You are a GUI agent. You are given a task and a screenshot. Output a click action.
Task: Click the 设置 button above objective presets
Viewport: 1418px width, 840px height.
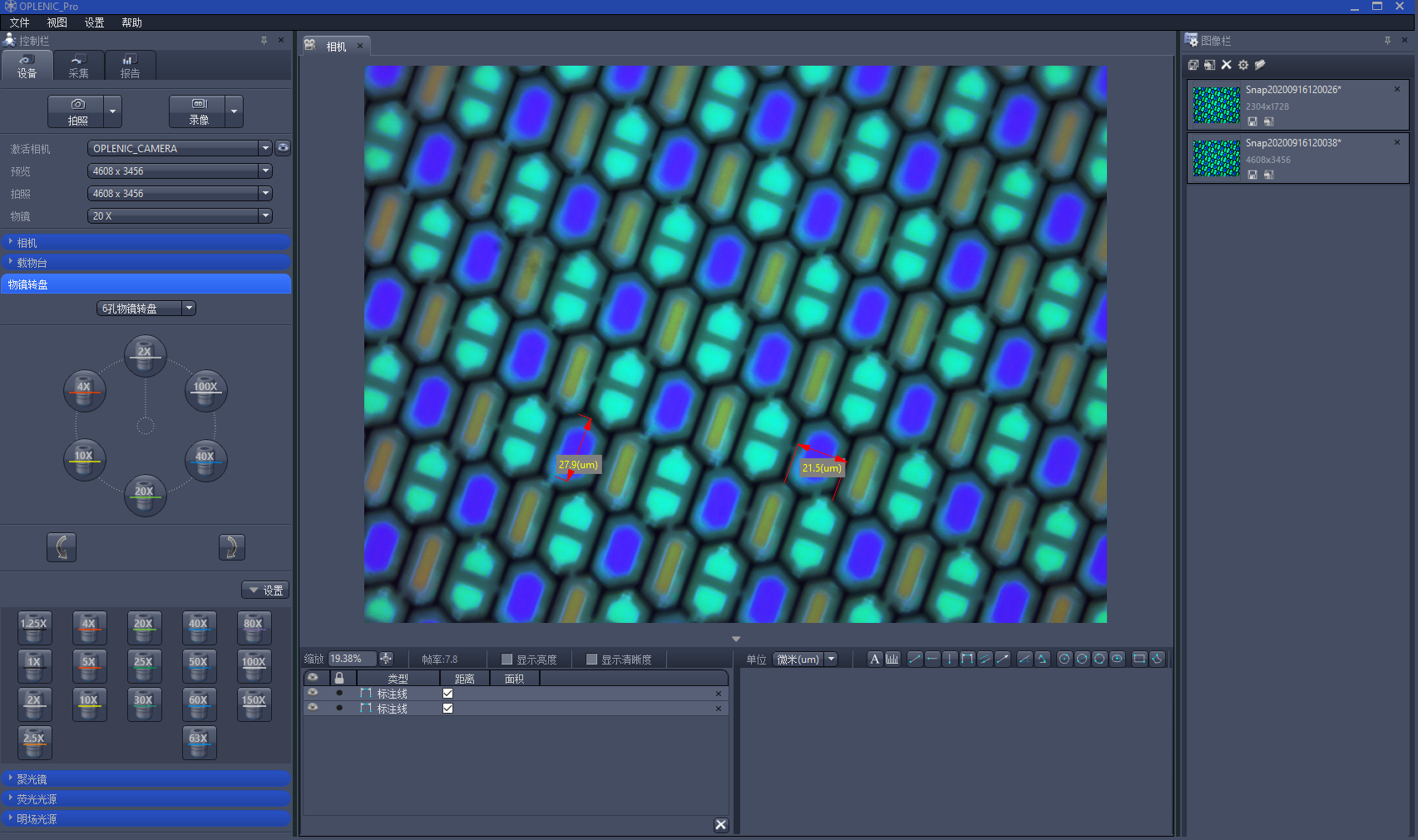point(265,590)
